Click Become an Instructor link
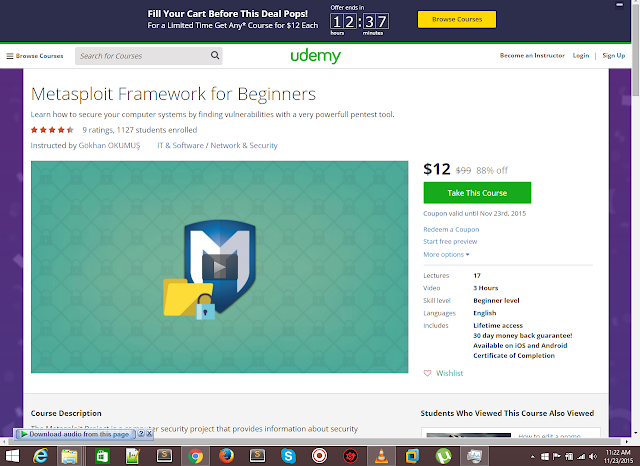Screen dimensions: 640x466 point(532,55)
